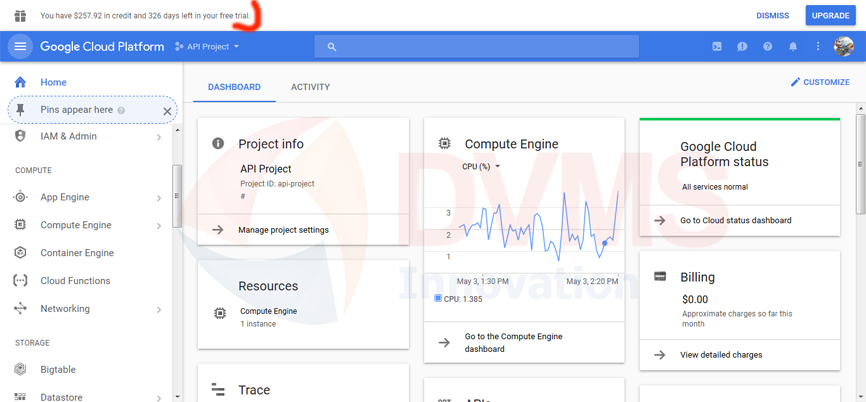Activate Cloud Shell icon in top bar

pyautogui.click(x=716, y=47)
